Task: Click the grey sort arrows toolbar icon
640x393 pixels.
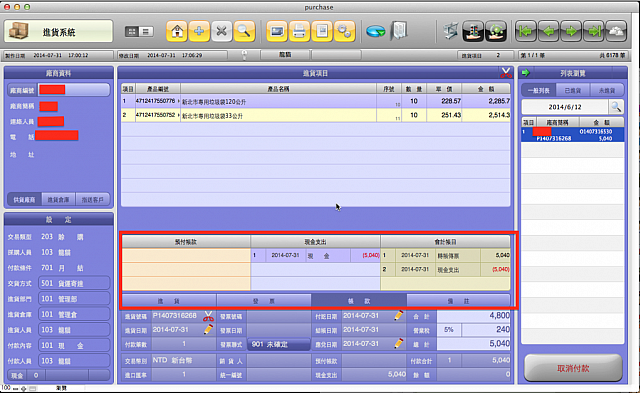Action: 451,31
